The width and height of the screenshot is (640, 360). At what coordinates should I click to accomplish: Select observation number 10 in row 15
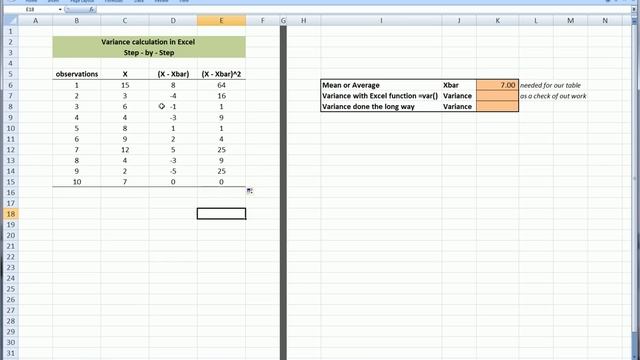[77, 182]
